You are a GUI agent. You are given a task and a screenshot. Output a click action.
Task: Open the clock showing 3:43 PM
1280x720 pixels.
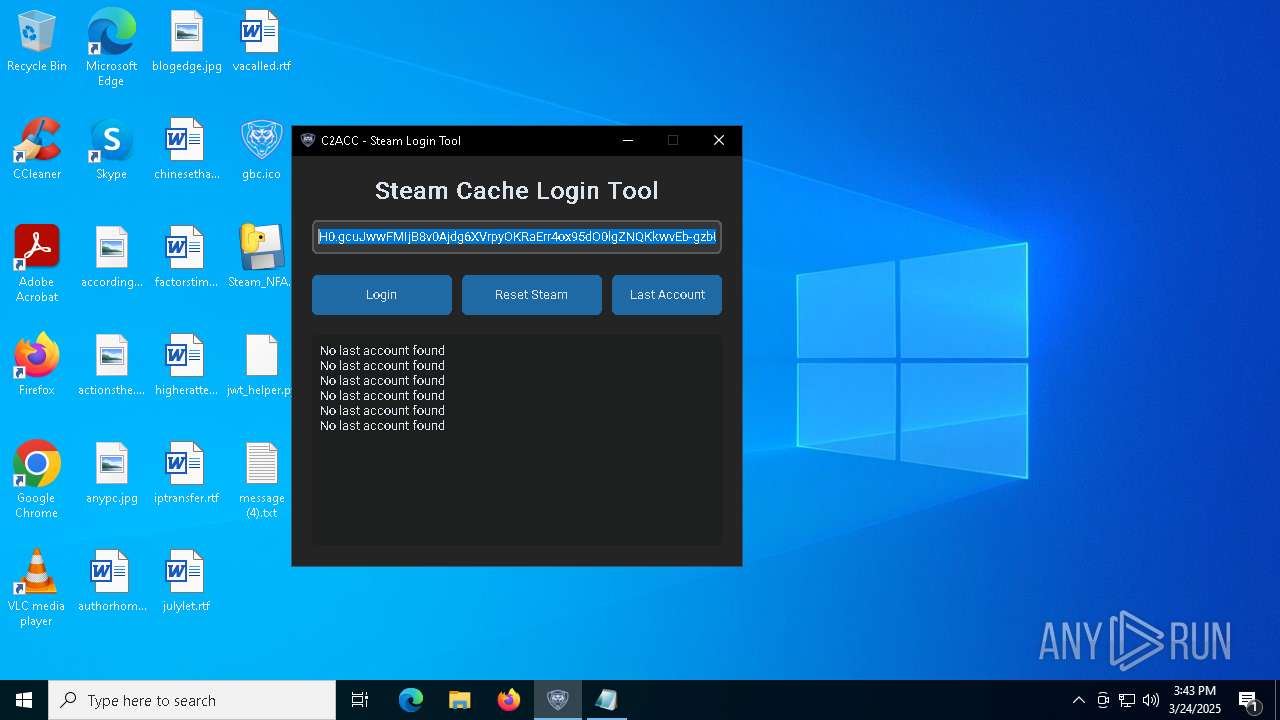click(x=1195, y=700)
